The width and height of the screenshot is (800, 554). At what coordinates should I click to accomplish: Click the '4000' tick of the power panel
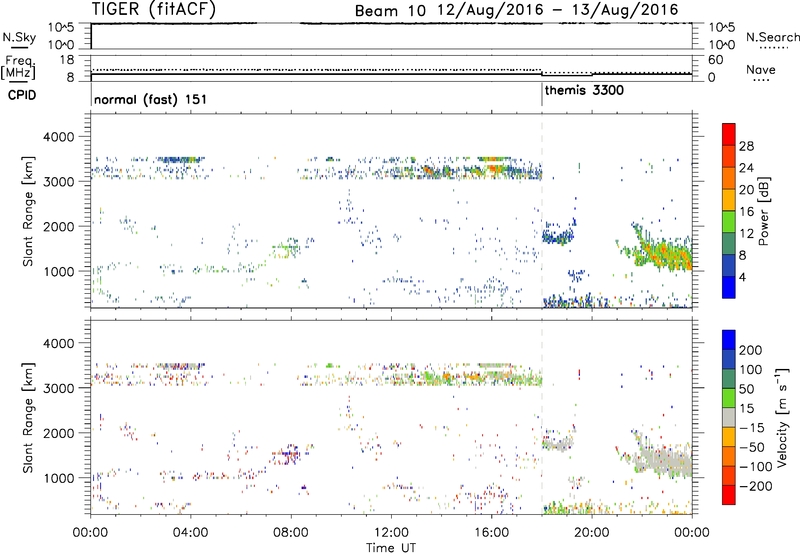point(59,137)
